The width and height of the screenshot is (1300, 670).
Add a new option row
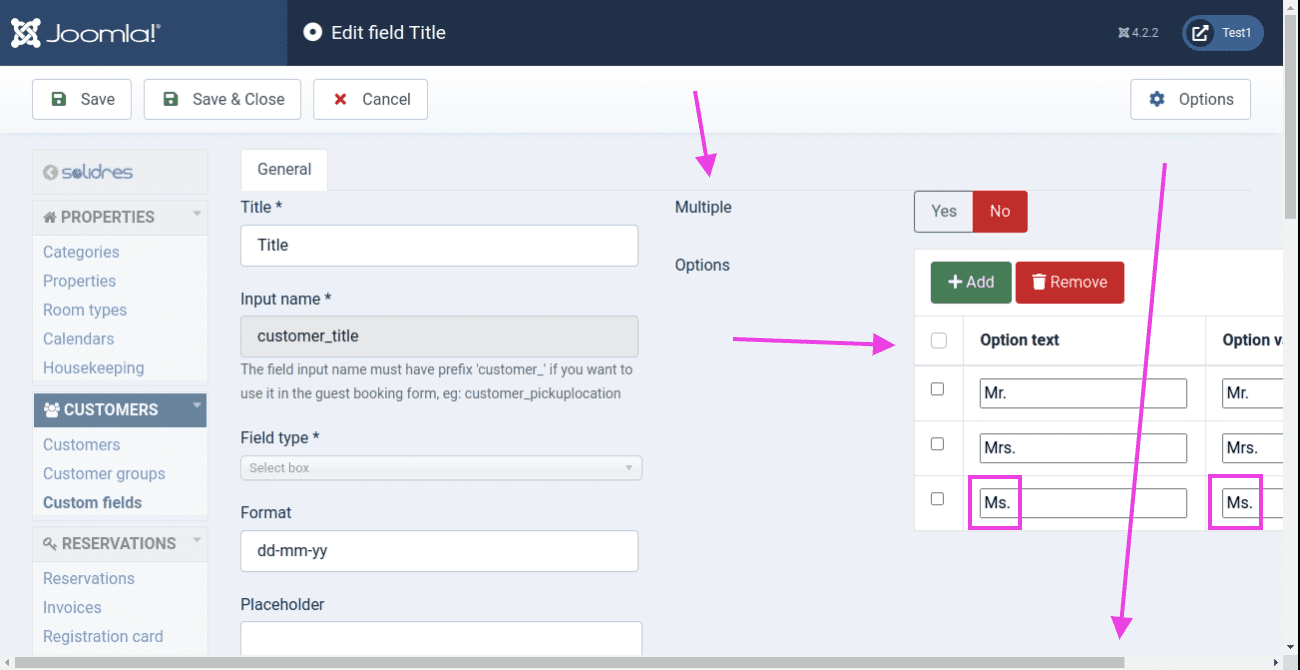coord(971,282)
